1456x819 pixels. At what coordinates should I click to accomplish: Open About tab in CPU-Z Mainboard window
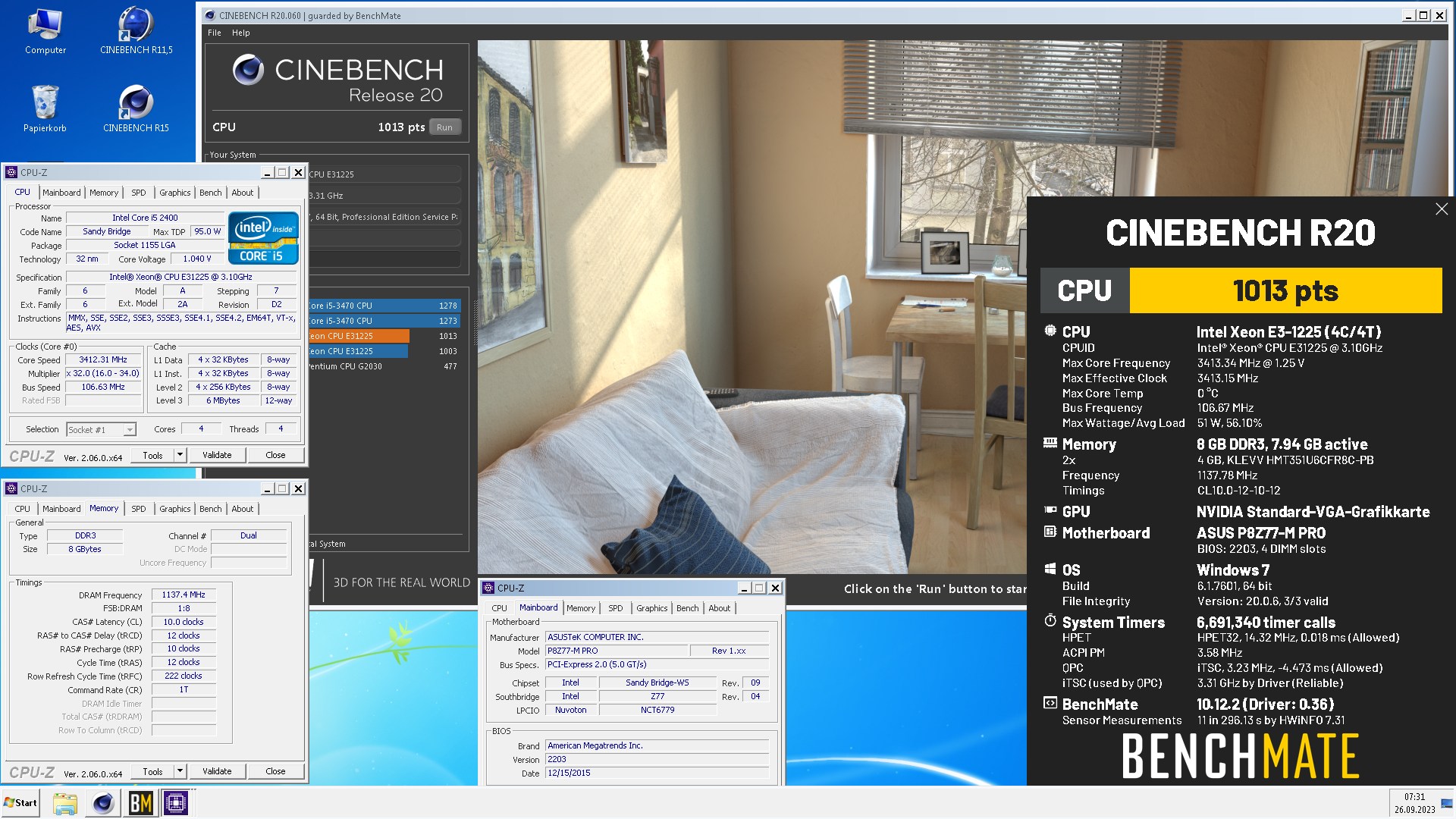(720, 608)
